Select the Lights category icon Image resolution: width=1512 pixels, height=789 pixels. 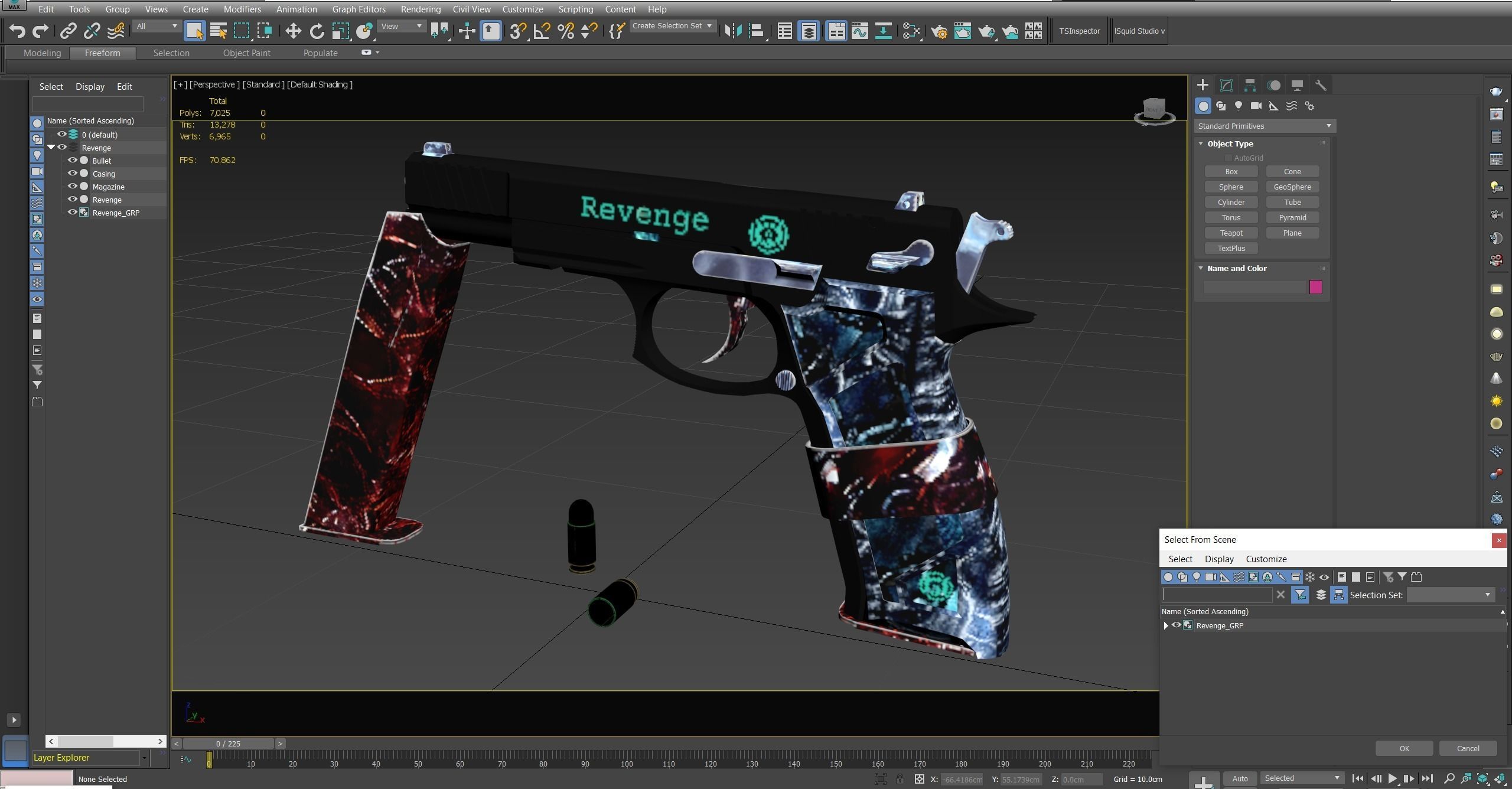coord(1238,106)
